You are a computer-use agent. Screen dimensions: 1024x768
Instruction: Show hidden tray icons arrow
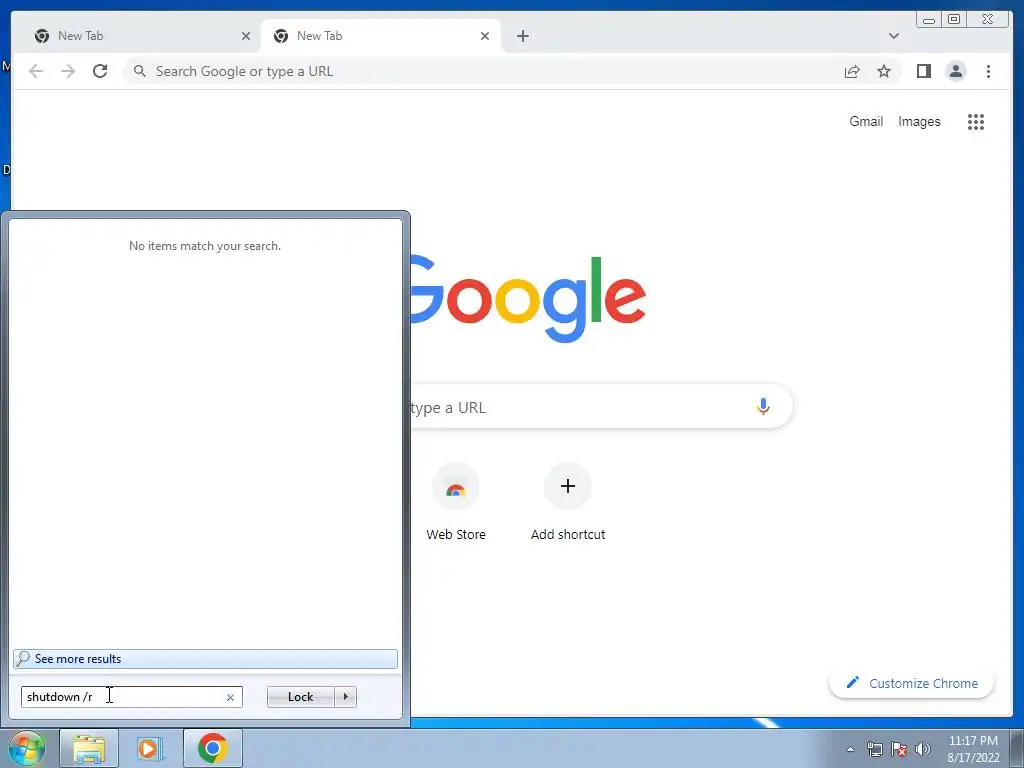(850, 749)
